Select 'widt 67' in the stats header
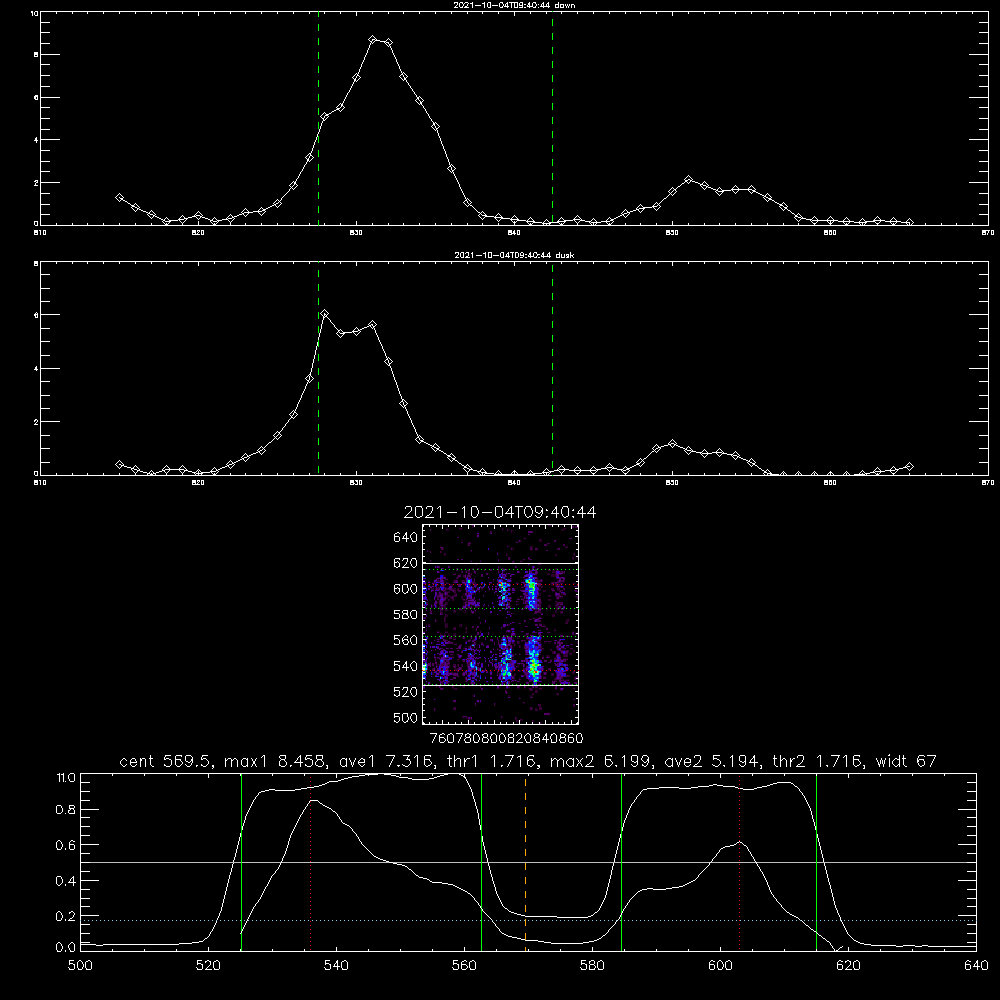Screen dimensions: 1000x1000 click(x=906, y=761)
